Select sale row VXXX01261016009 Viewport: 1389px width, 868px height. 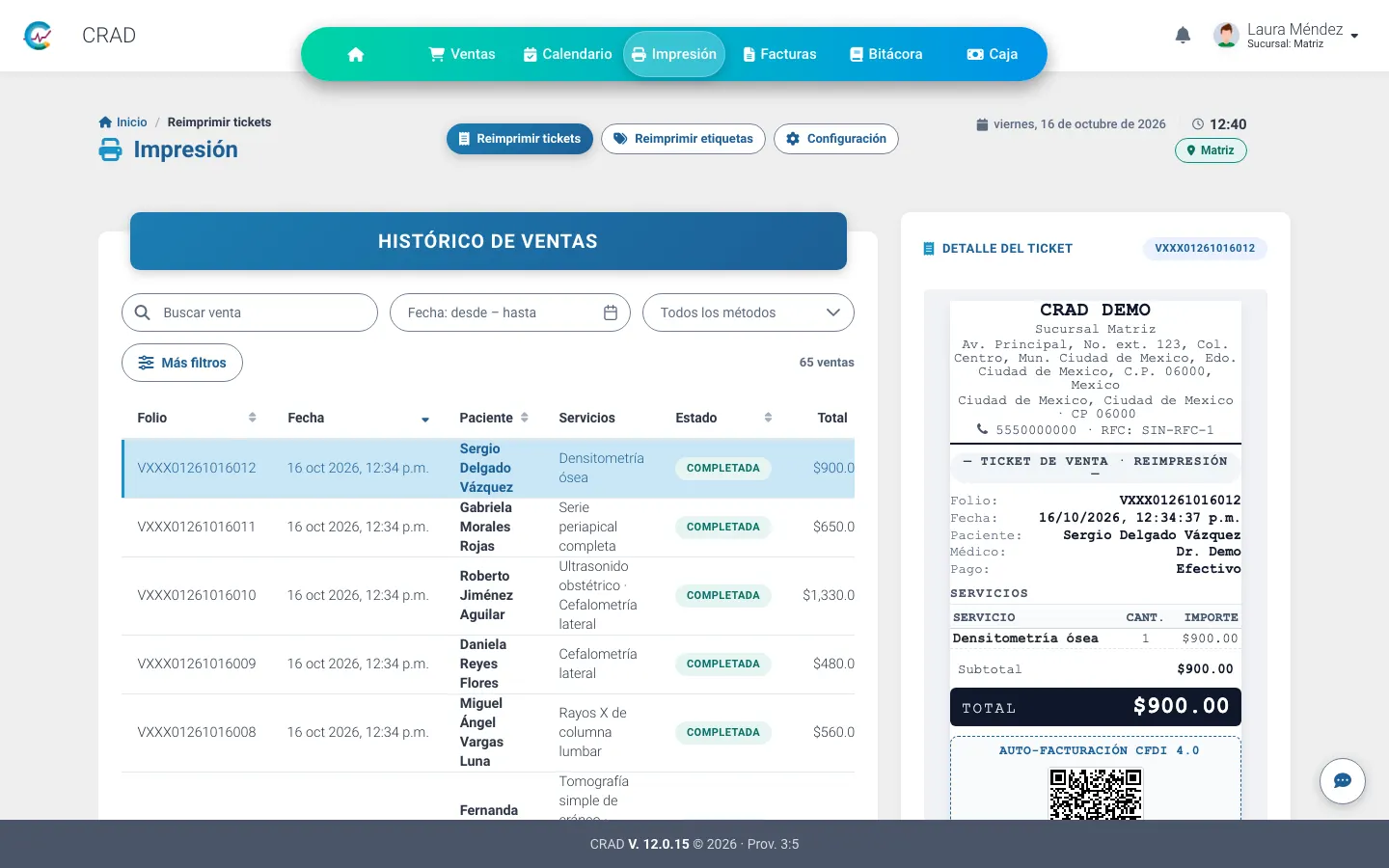pyautogui.click(x=488, y=664)
